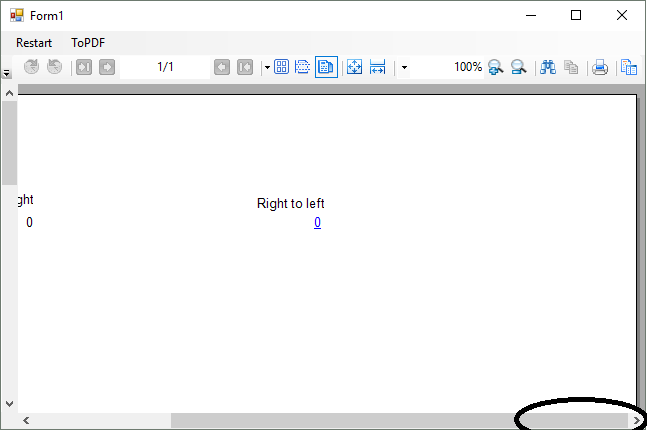Screen dimensions: 647x430
Task: Minimize the Form1 window
Action: 531,15
